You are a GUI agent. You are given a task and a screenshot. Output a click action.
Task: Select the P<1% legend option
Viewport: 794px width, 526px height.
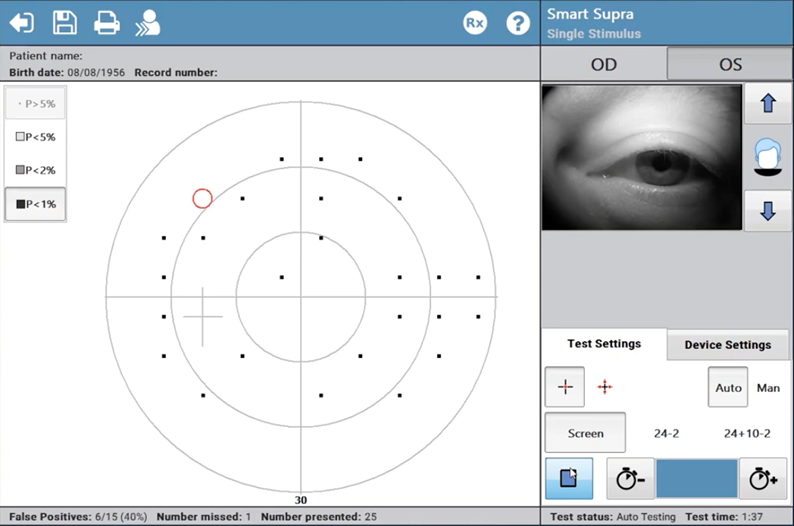[x=36, y=204]
